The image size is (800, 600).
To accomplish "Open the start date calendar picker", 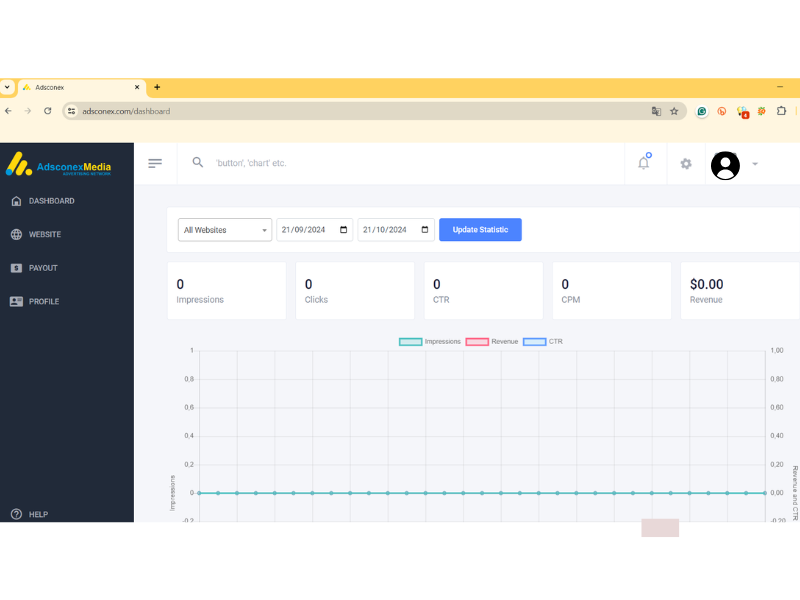I will pos(344,230).
